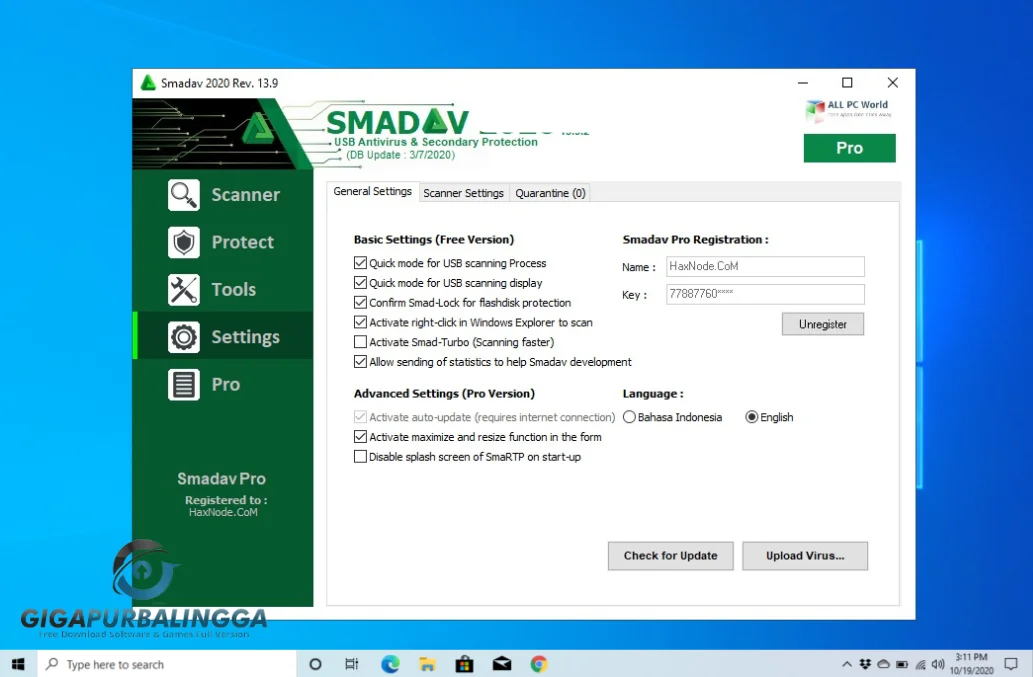Select Bahasa Indonesia language option

pyautogui.click(x=630, y=417)
